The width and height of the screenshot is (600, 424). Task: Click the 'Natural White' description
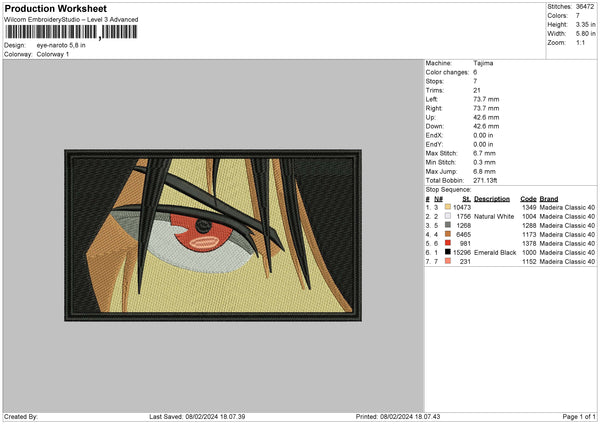[x=494, y=217]
